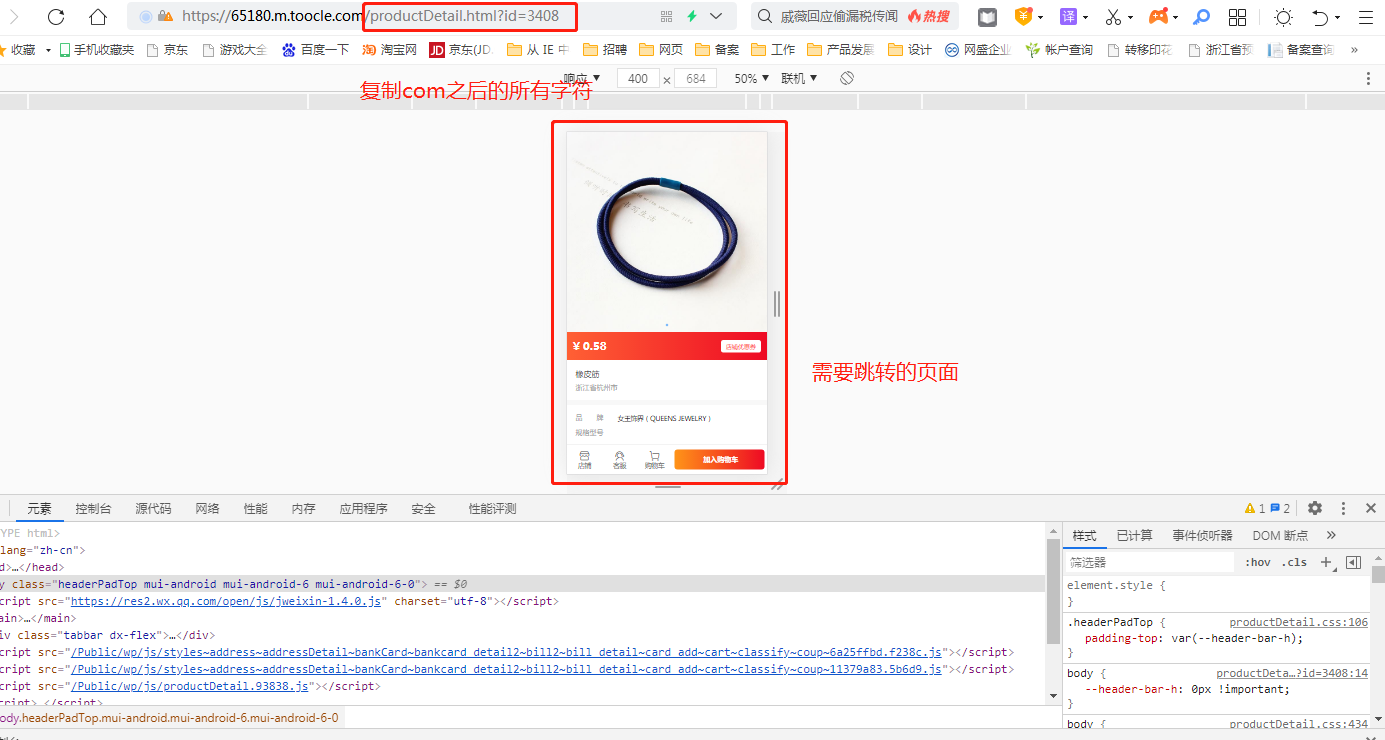Open the 已计算 Computed styles tab
Viewport: 1385px width, 740px height.
(1134, 536)
